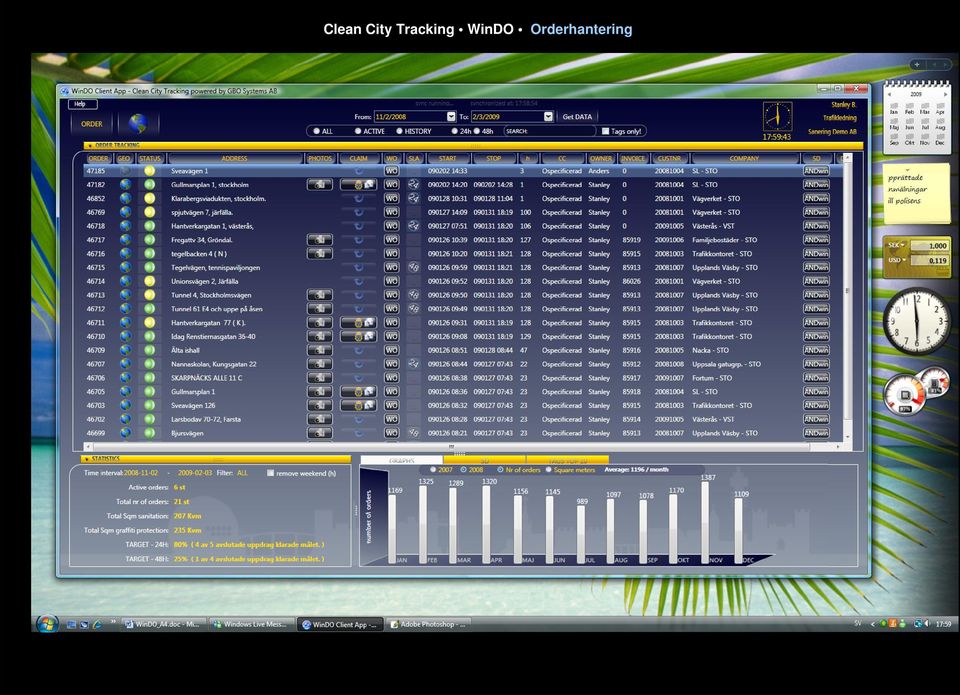Screen dimensions: 960x695
Task: Click the yellow status indicator for order 46769
Action: click(x=149, y=212)
